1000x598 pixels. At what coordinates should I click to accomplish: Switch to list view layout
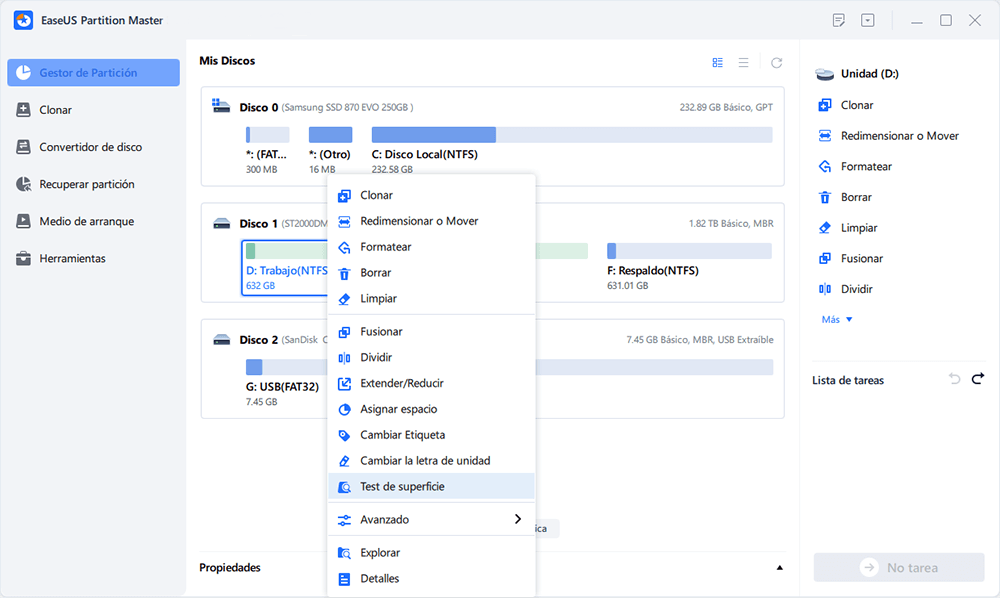click(x=744, y=62)
